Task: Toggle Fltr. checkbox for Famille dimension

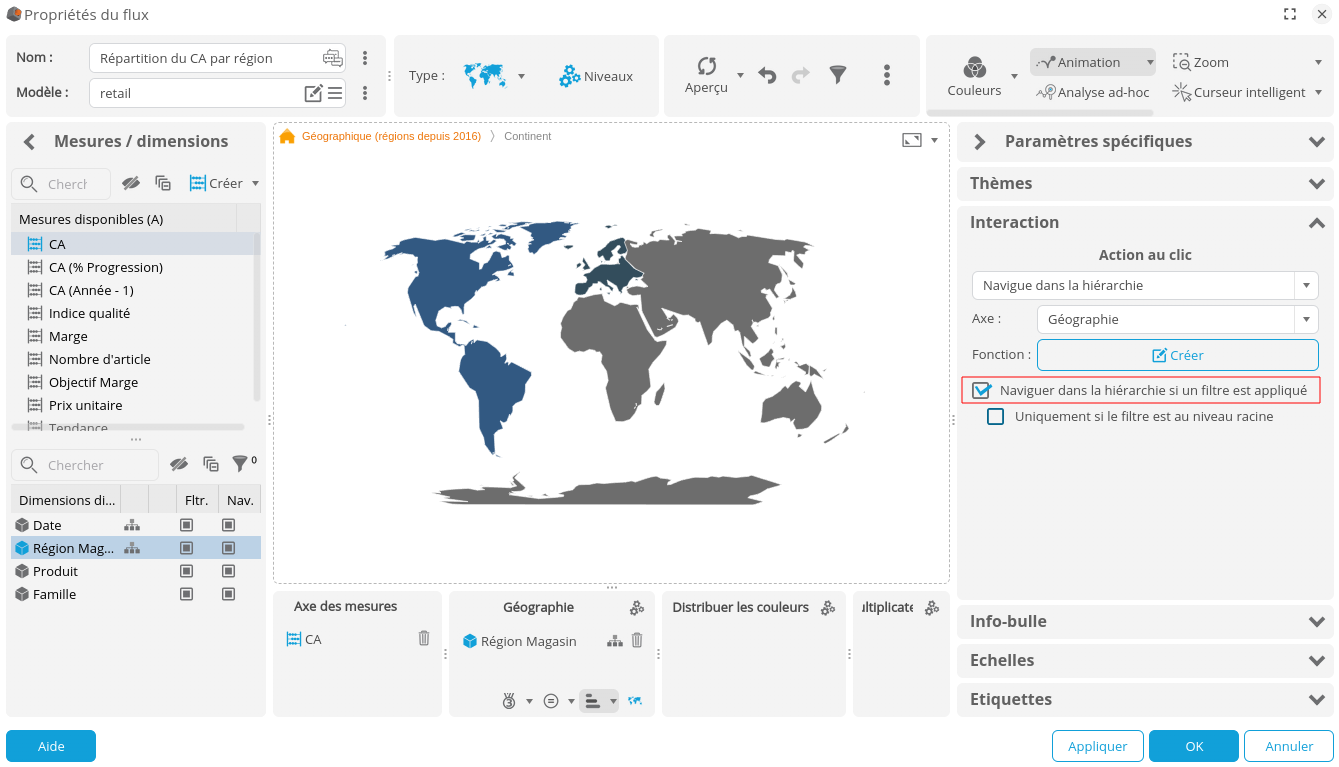Action: tap(186, 594)
